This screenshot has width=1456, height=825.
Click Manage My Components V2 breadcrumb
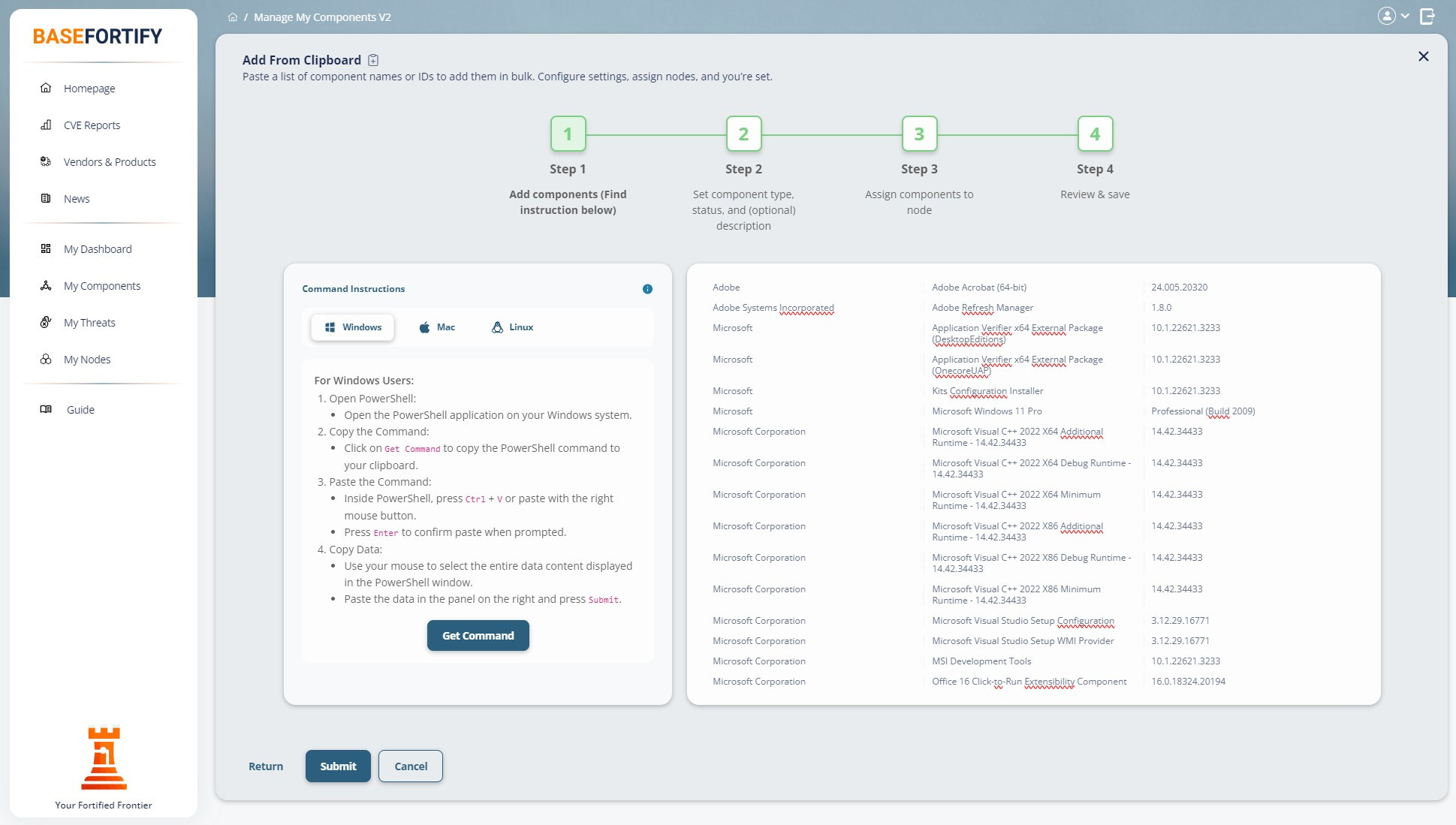coord(322,17)
